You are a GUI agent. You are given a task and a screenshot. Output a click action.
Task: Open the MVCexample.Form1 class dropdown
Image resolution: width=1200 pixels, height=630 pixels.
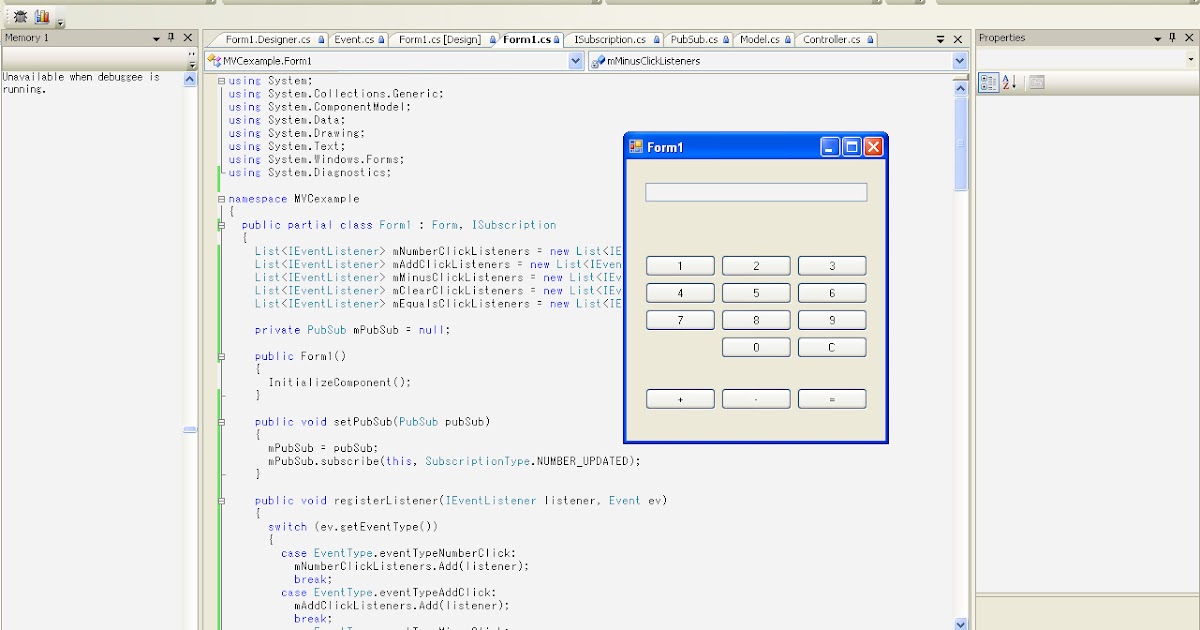pyautogui.click(x=577, y=60)
